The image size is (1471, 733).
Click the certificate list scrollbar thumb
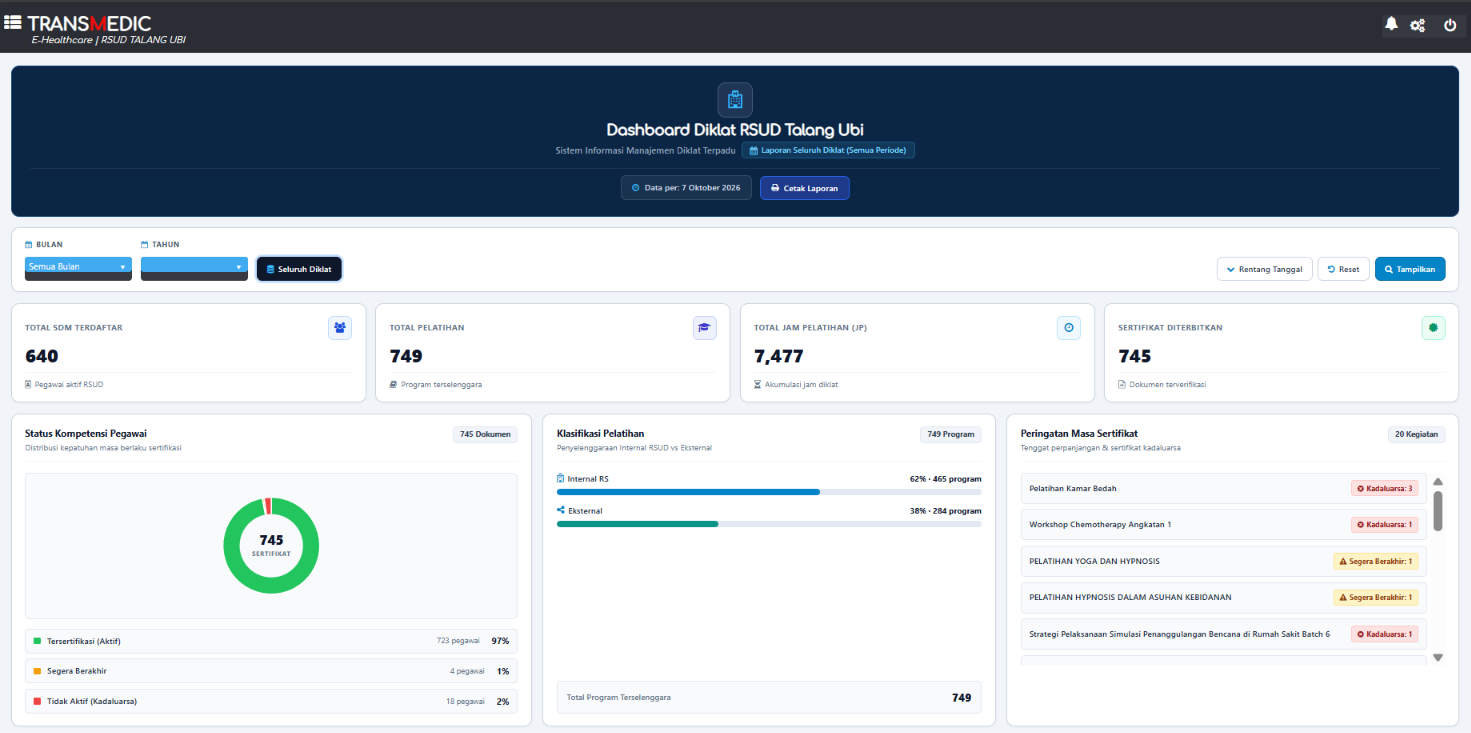point(1438,510)
